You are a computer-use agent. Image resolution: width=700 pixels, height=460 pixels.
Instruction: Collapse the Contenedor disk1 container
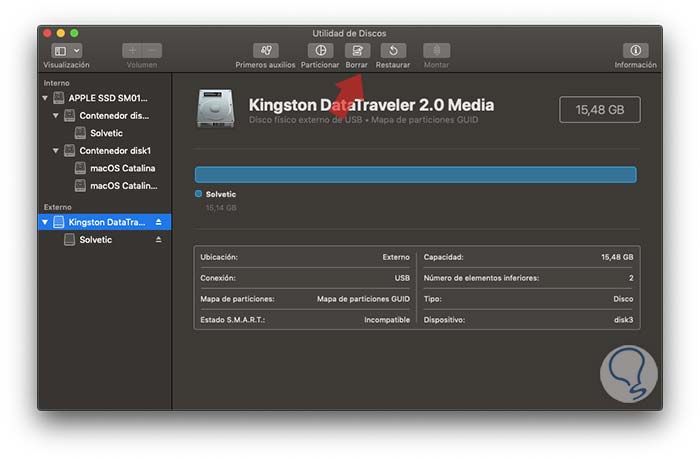pyautogui.click(x=56, y=151)
